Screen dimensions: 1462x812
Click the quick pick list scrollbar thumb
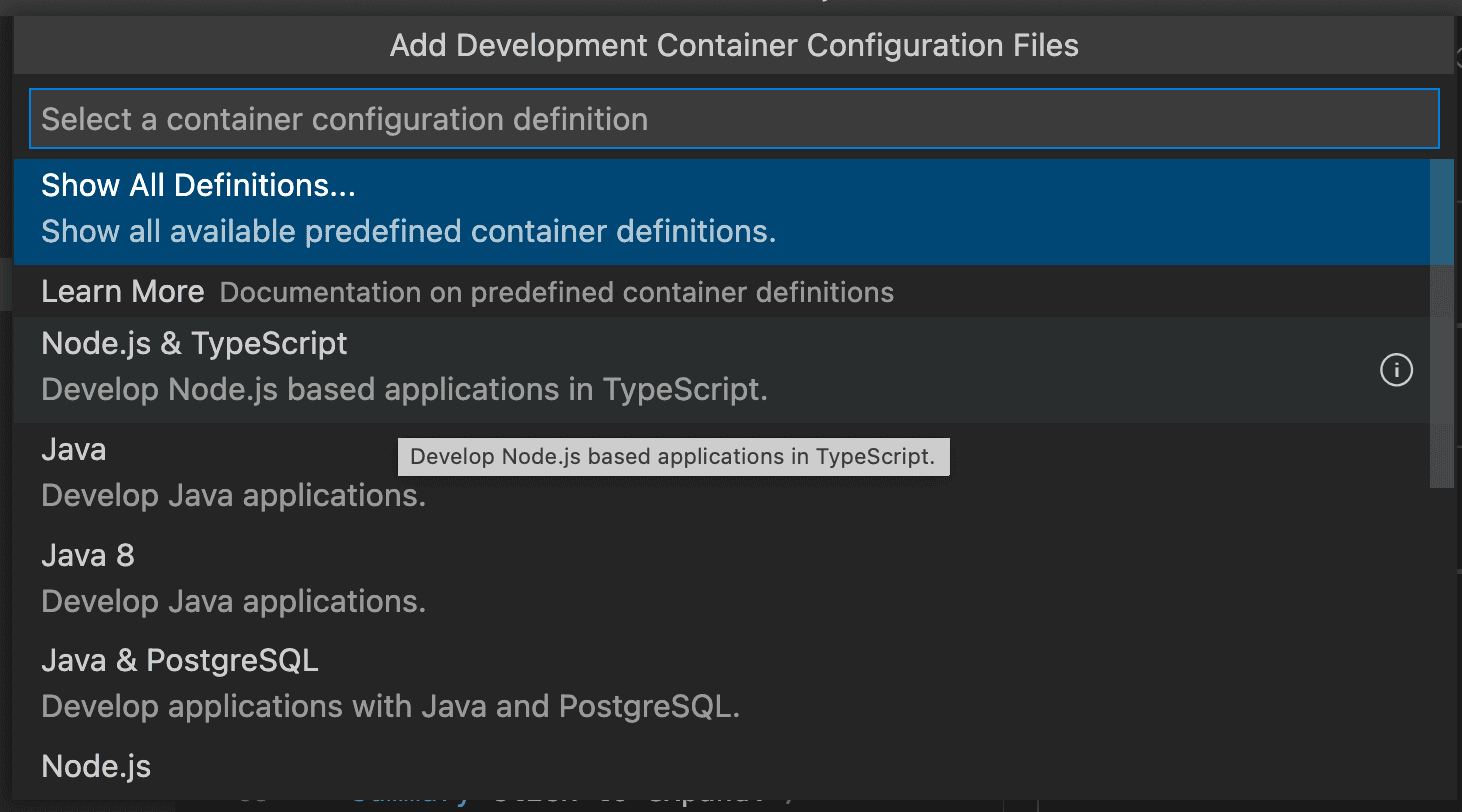click(x=1441, y=320)
